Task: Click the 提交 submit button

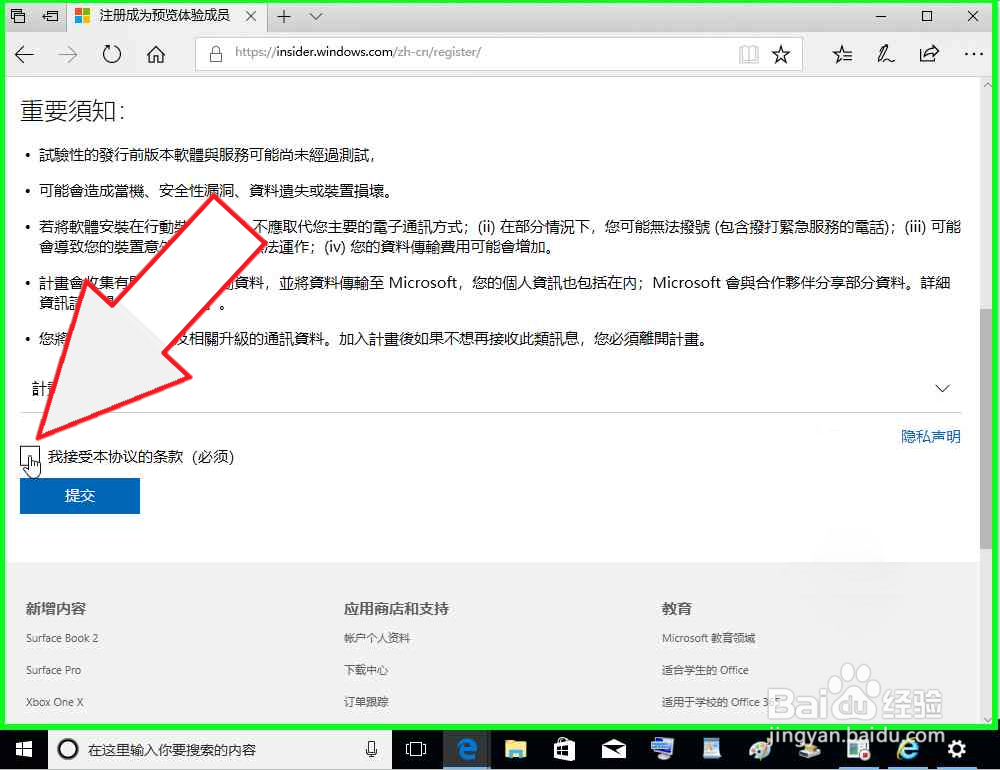Action: point(80,496)
